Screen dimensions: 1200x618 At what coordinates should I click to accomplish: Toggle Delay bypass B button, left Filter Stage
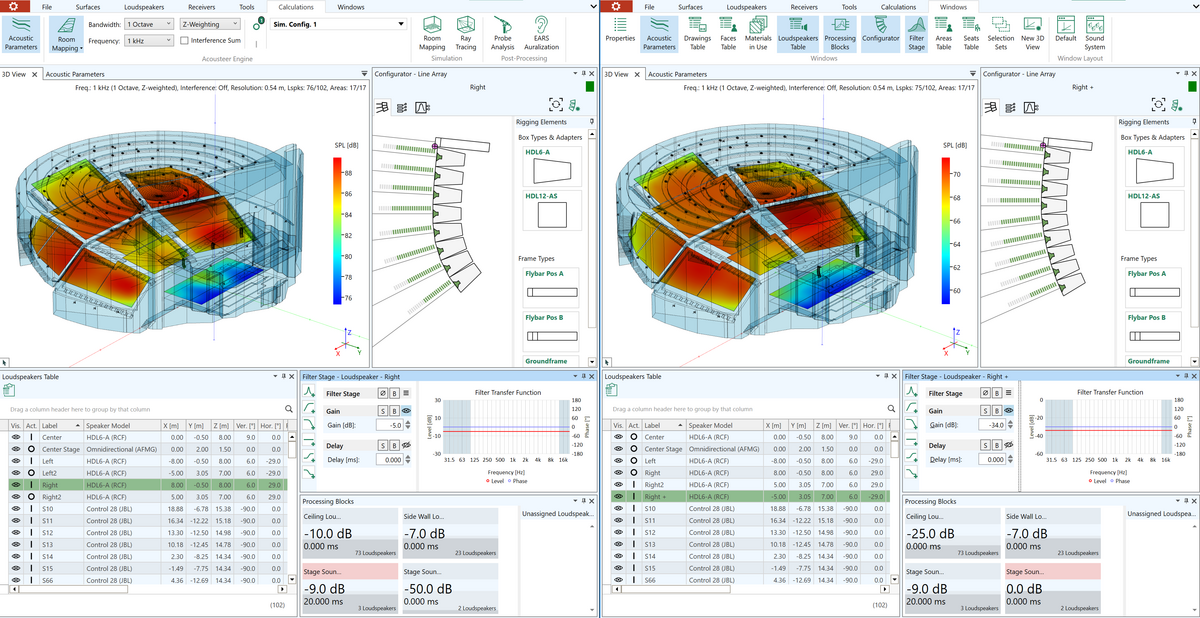(x=394, y=445)
